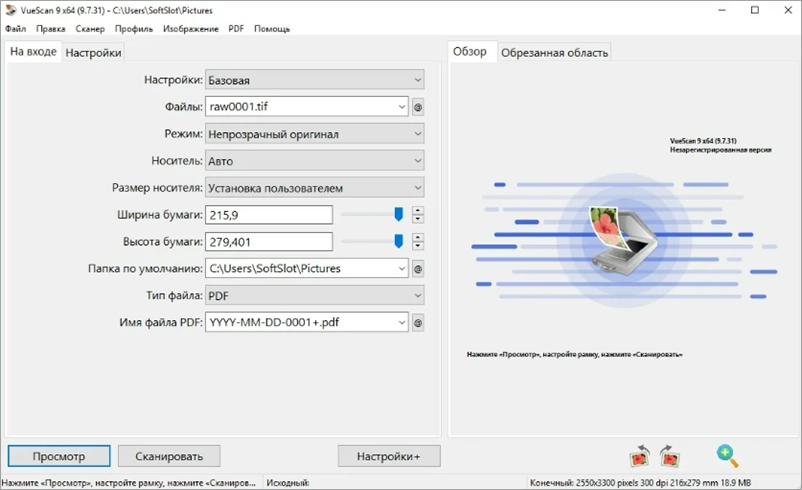The image size is (802, 490).
Task: Open the Сканер menu
Action: click(90, 29)
